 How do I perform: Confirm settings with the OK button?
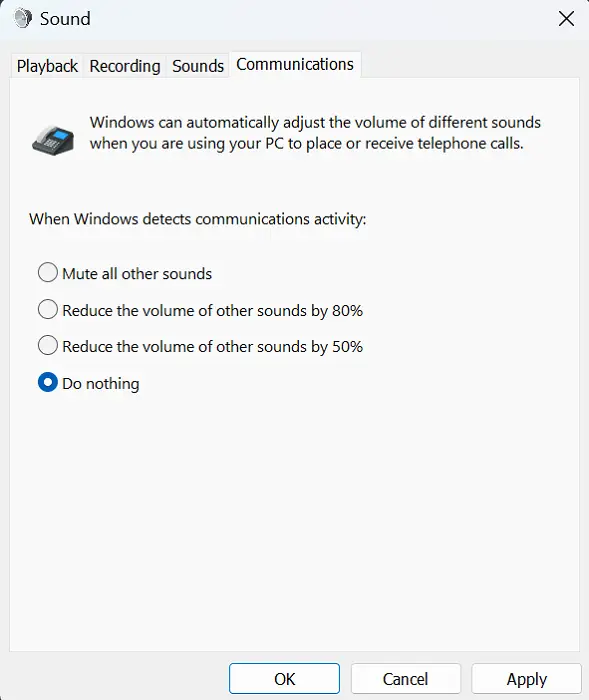pos(284,679)
